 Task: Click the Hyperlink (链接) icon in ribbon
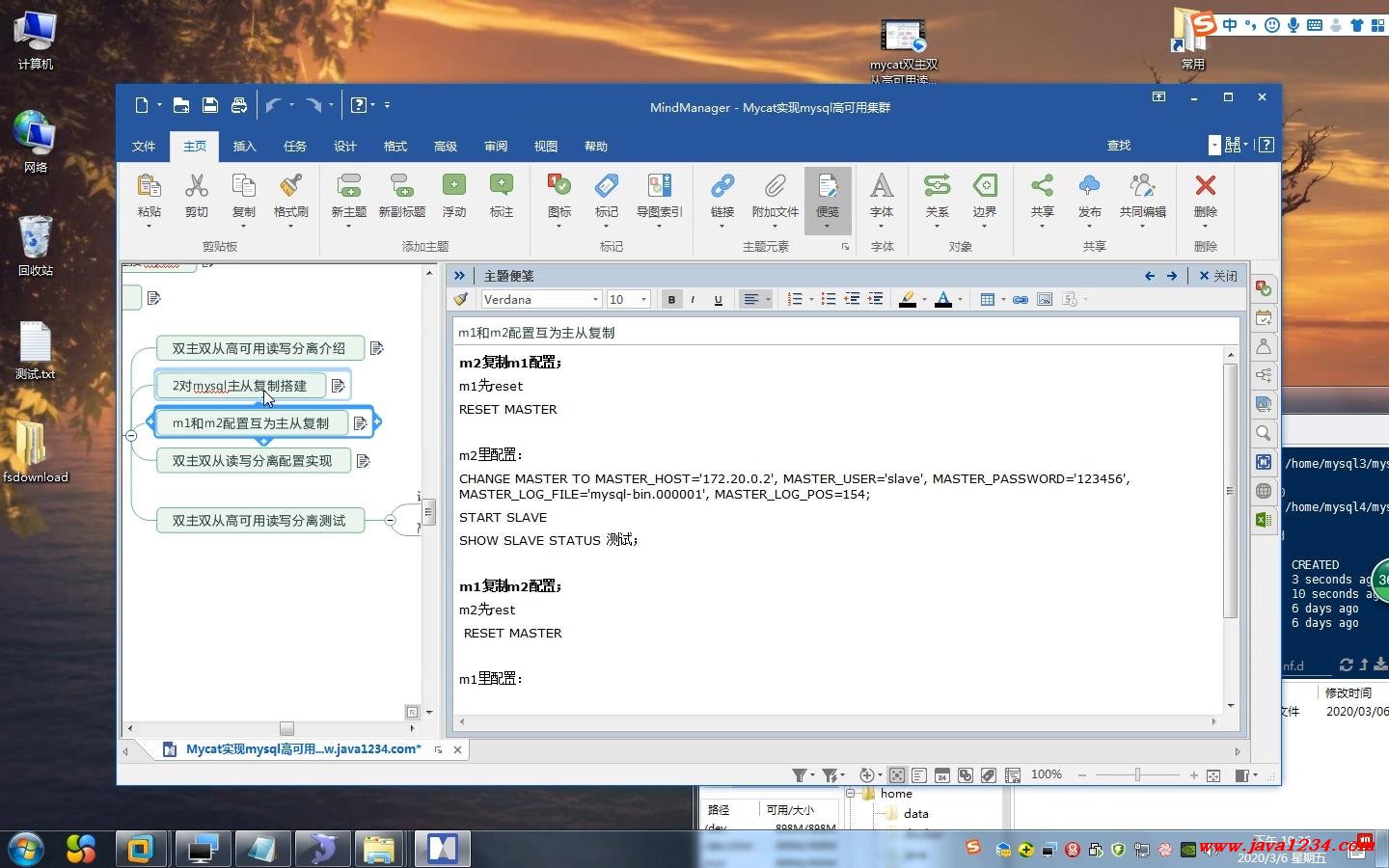(722, 186)
